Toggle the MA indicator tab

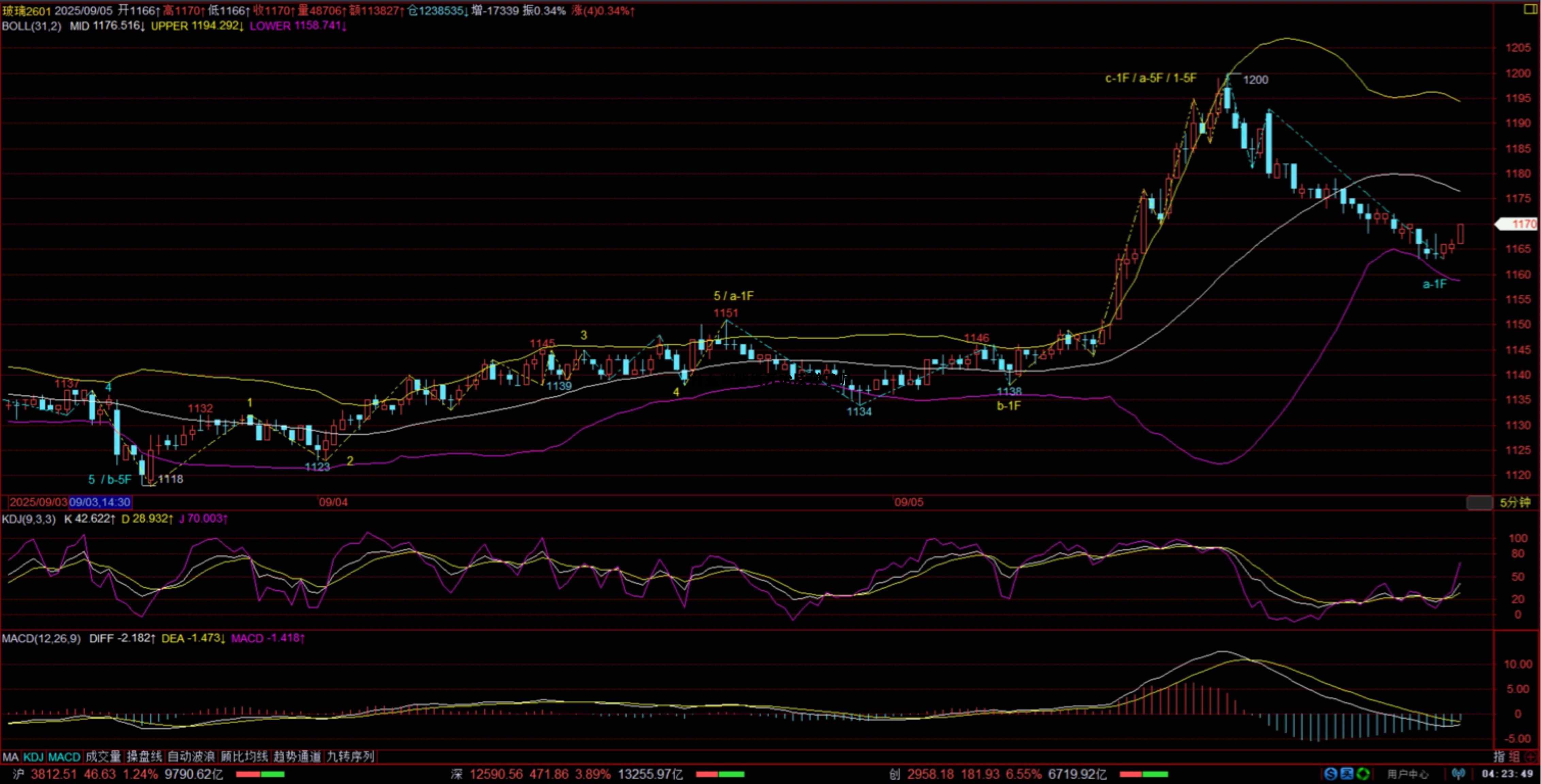(x=11, y=756)
